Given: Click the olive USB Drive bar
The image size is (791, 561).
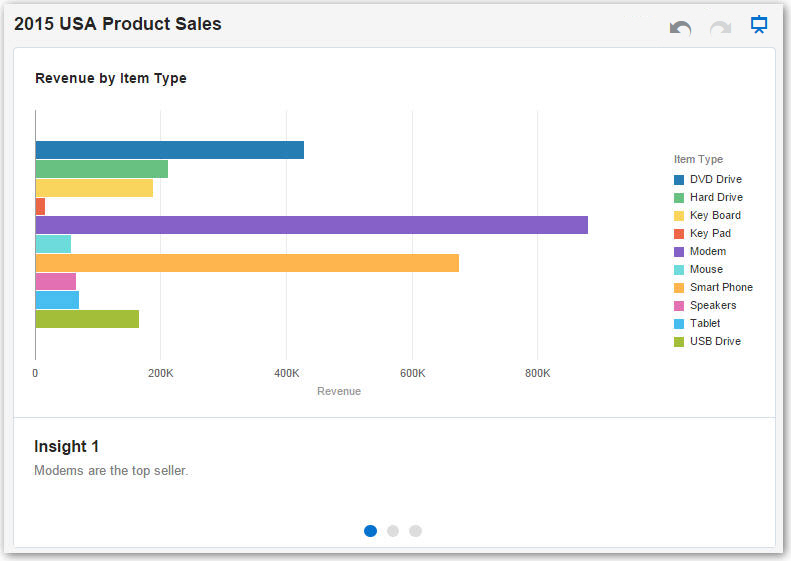Looking at the screenshot, I should (87, 319).
